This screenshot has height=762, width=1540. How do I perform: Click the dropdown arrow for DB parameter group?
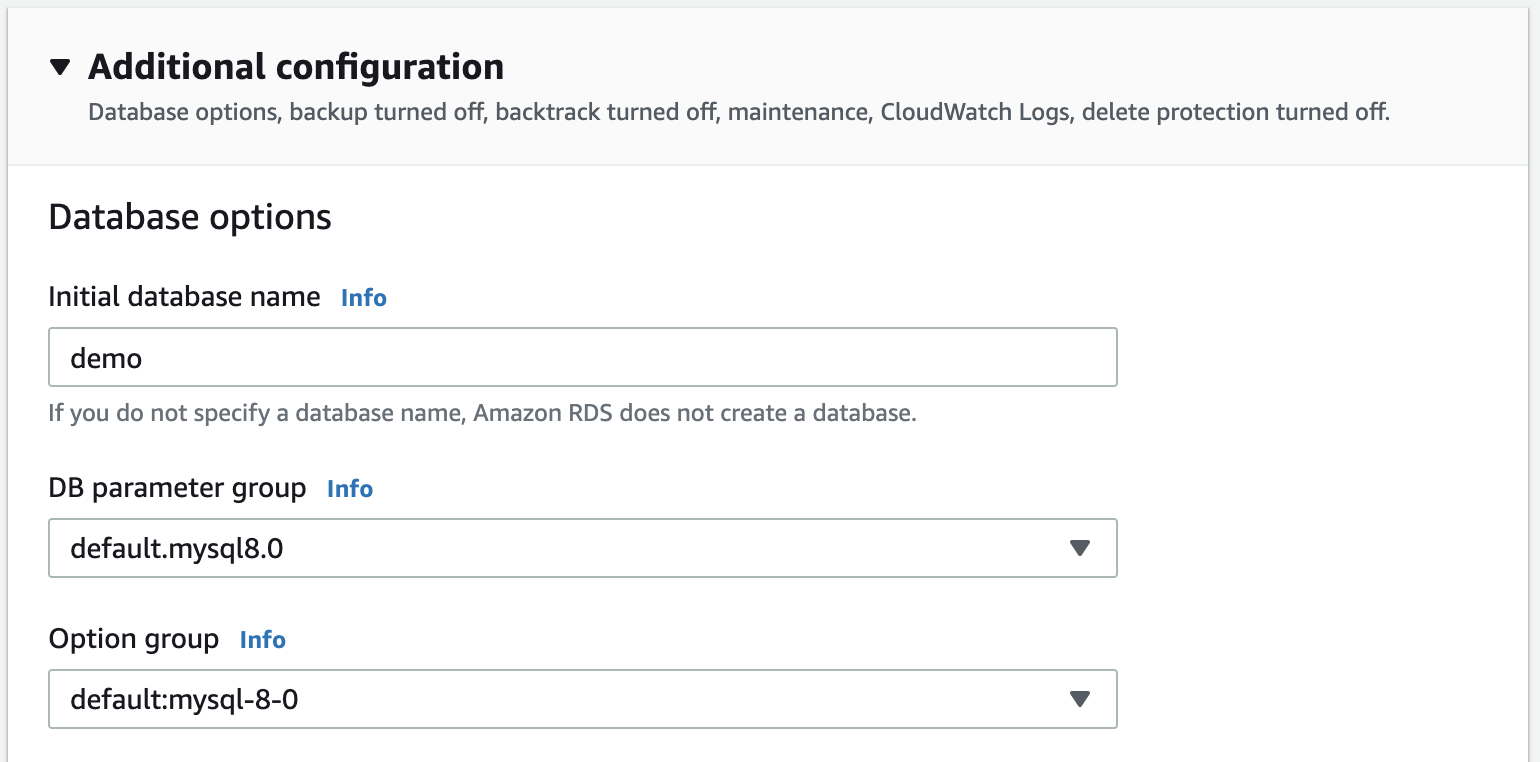(1080, 548)
